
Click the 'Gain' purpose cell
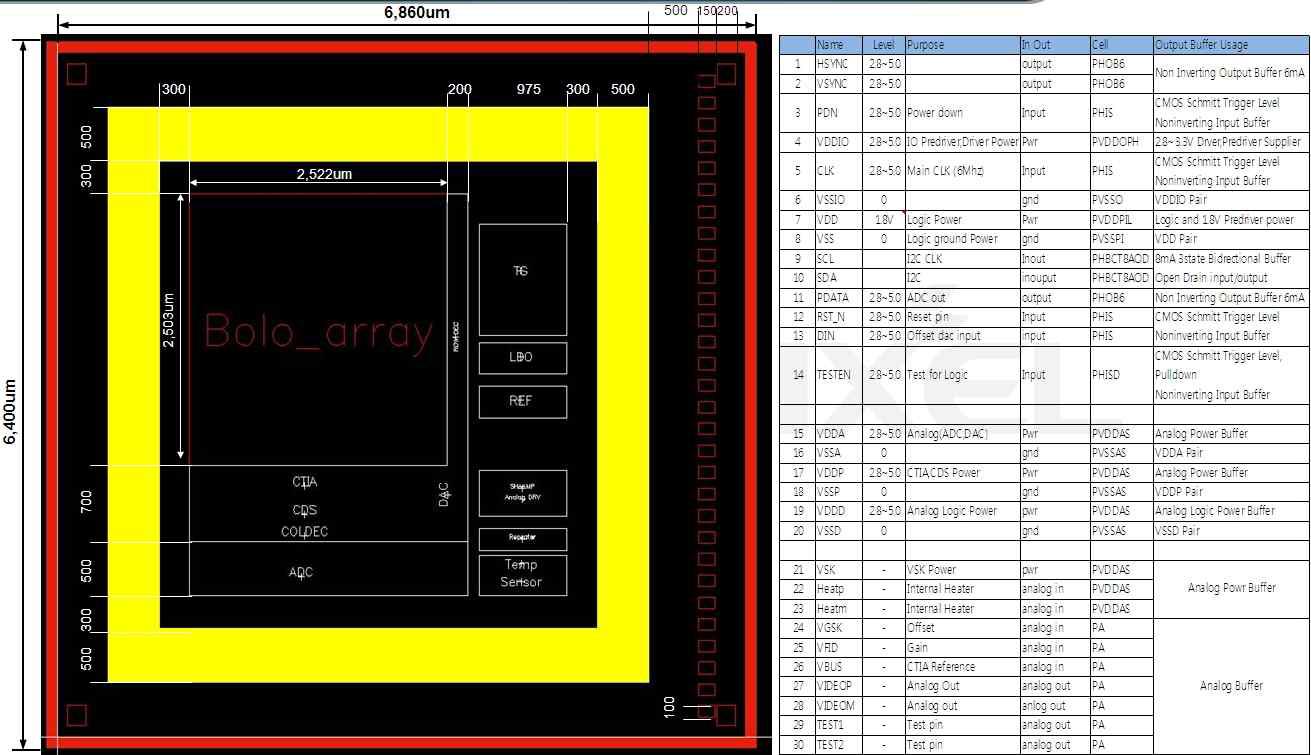pyautogui.click(x=962, y=647)
